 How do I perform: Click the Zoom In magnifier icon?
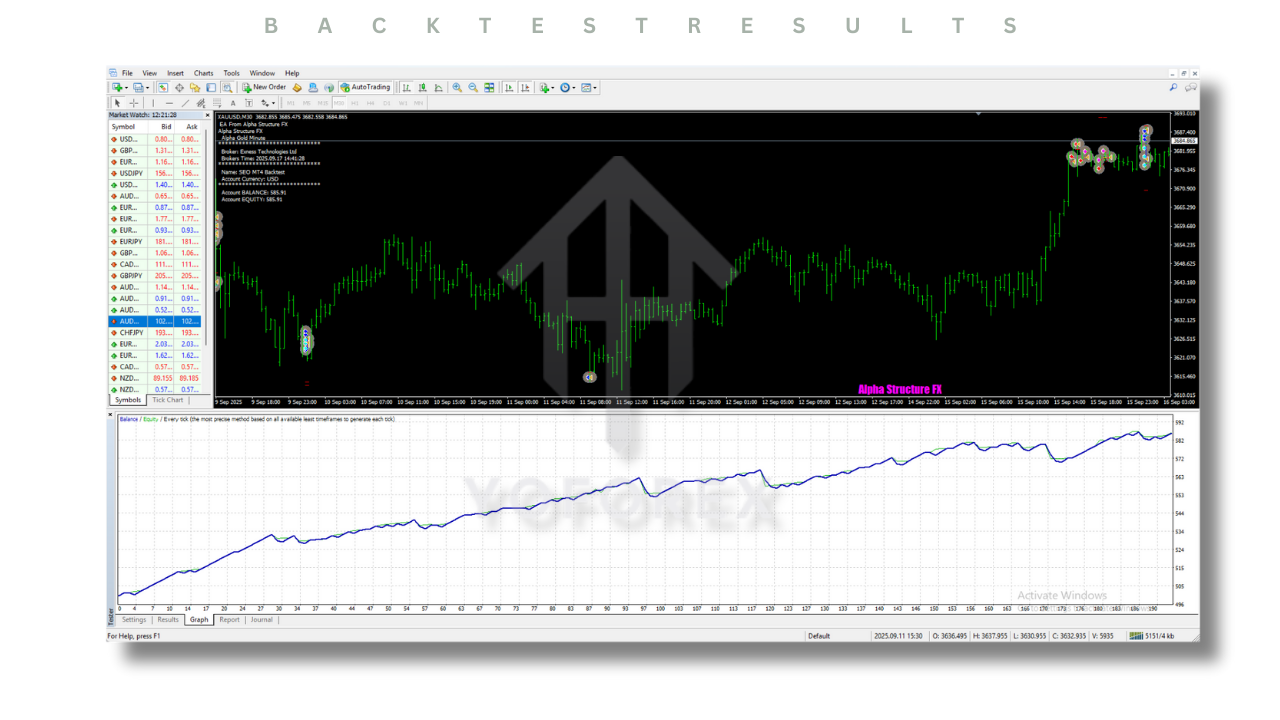pos(457,88)
